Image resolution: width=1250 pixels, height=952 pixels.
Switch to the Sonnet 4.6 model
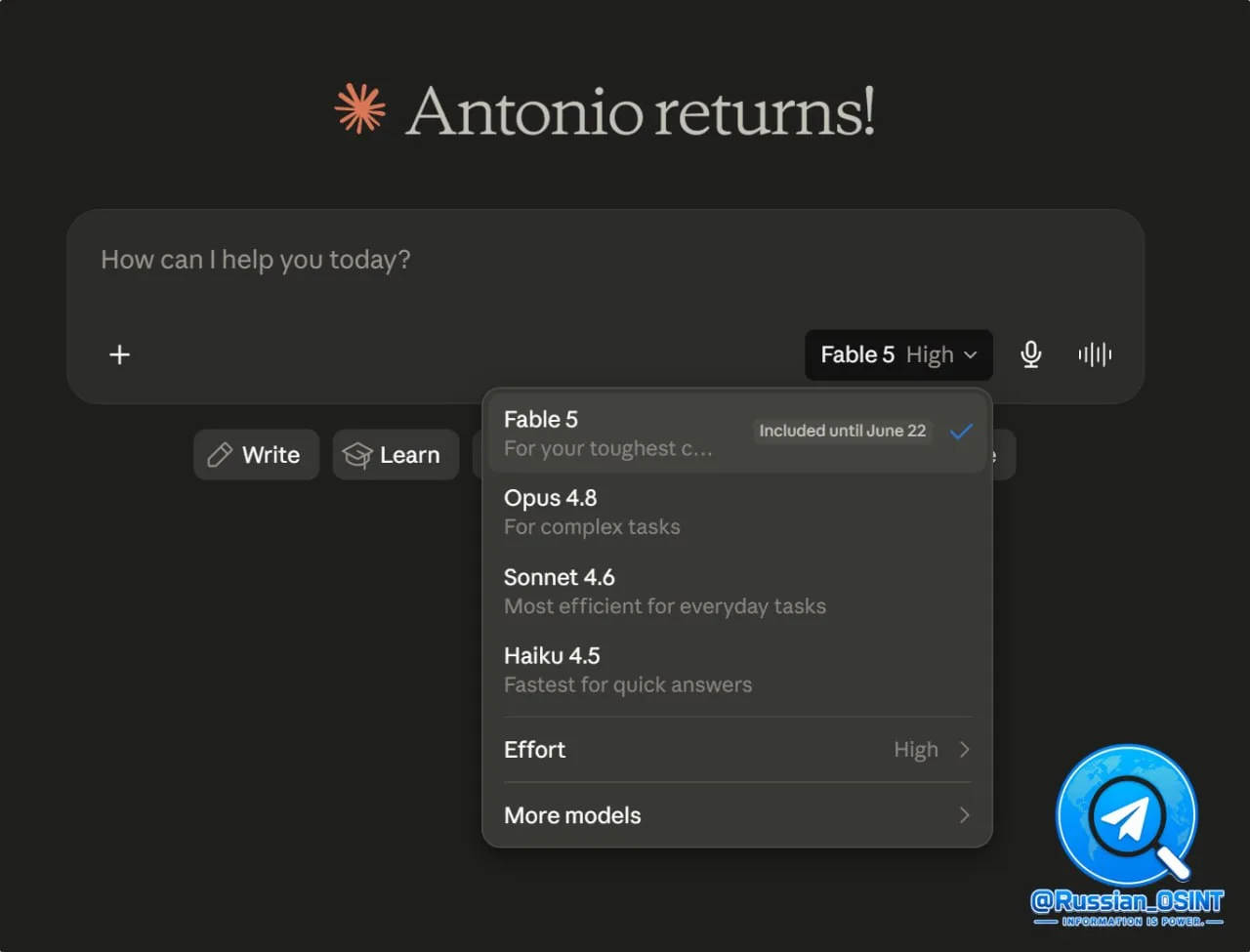(737, 592)
